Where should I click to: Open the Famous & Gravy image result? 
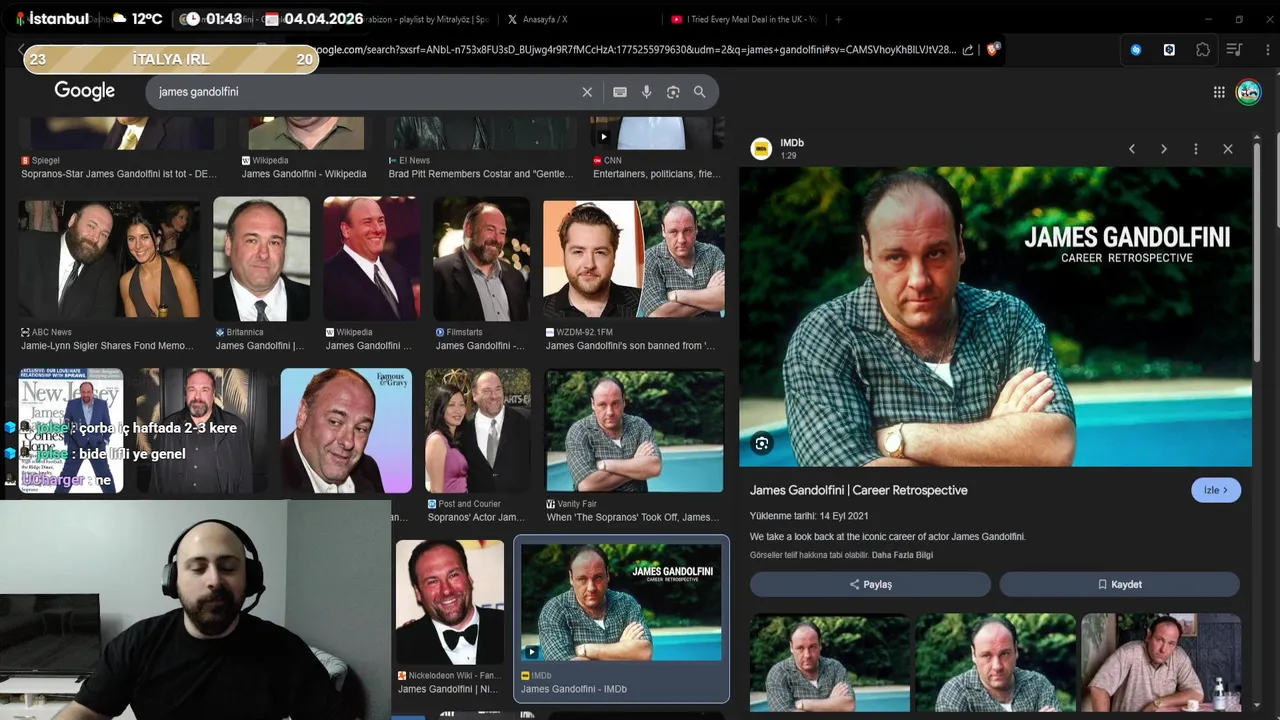coord(346,431)
